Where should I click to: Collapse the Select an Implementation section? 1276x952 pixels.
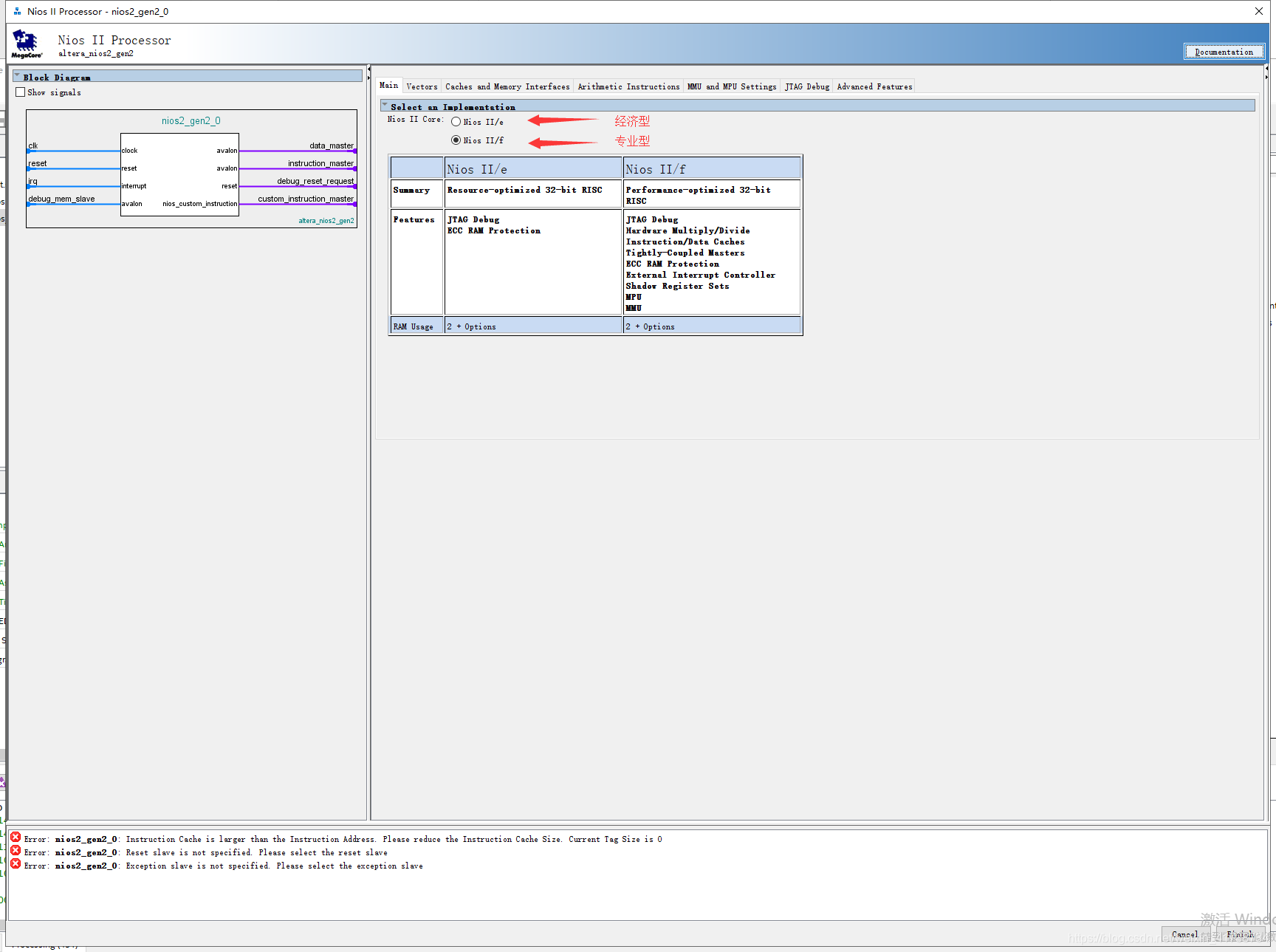coord(385,106)
